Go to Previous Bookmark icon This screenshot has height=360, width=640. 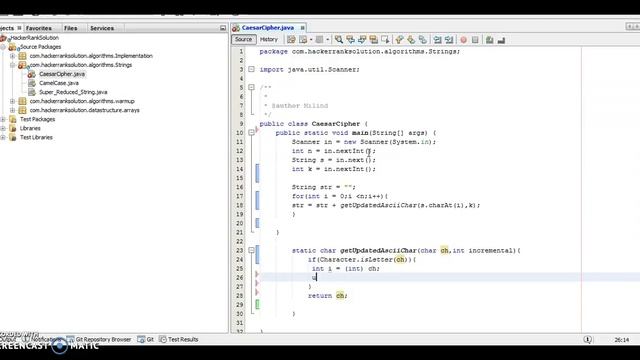399,40
